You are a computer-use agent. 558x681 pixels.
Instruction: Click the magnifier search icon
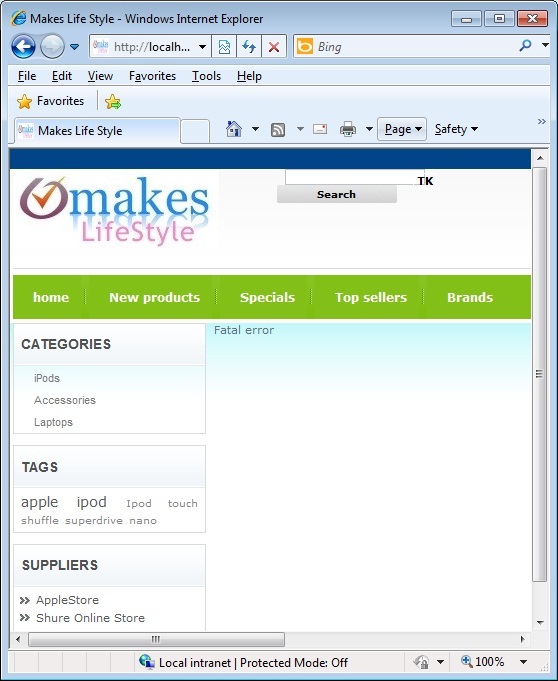pyautogui.click(x=525, y=45)
